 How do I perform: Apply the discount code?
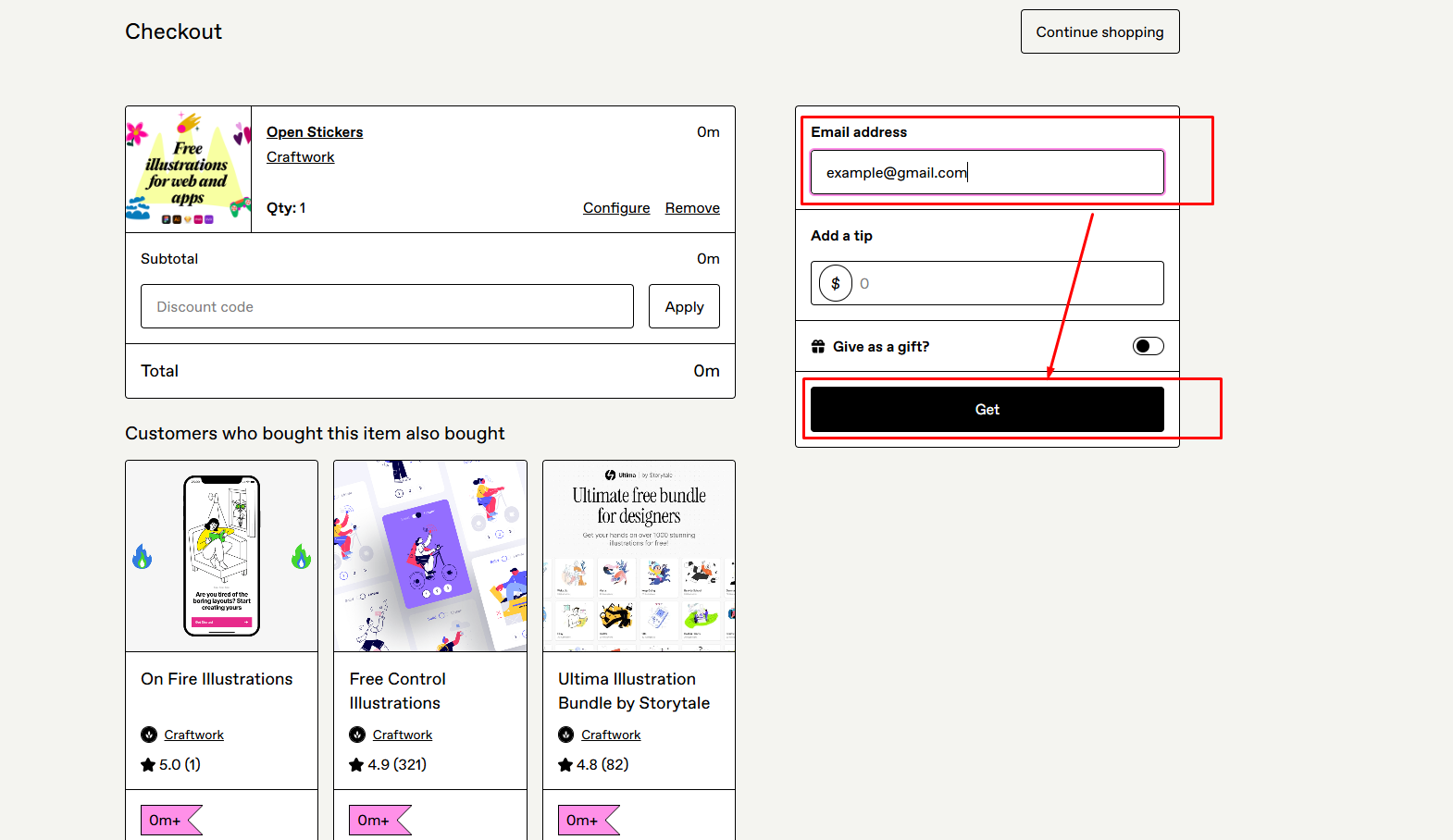click(685, 306)
